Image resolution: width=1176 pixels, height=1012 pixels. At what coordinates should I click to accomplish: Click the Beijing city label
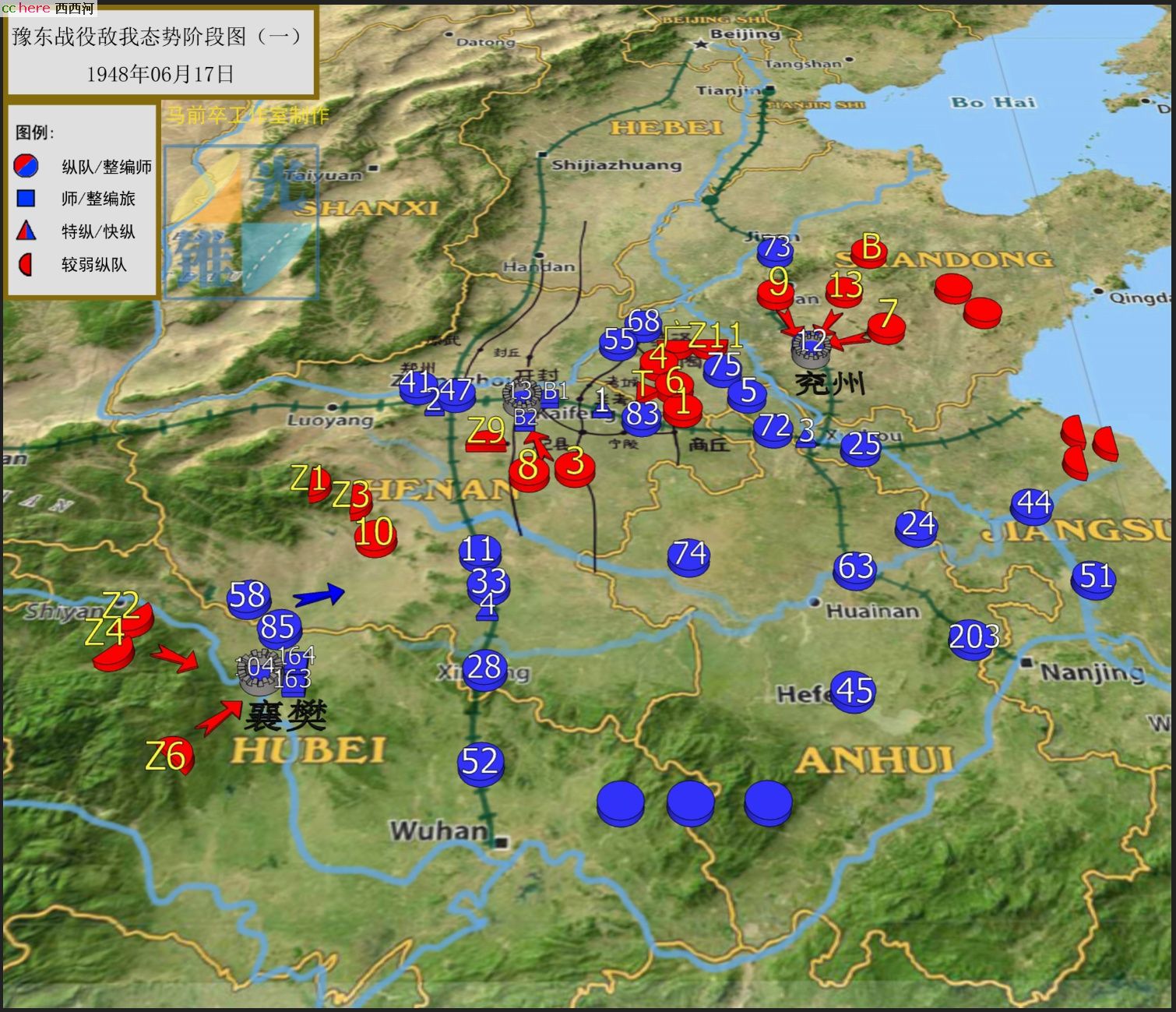[x=745, y=34]
